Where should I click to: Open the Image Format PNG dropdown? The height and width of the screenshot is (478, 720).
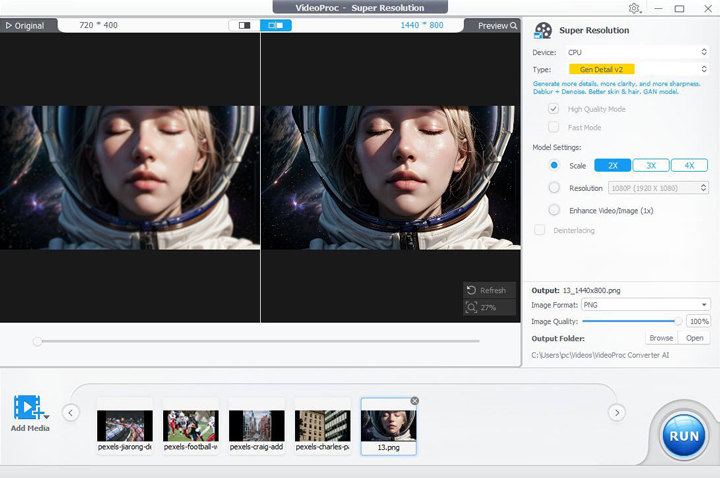tap(646, 304)
